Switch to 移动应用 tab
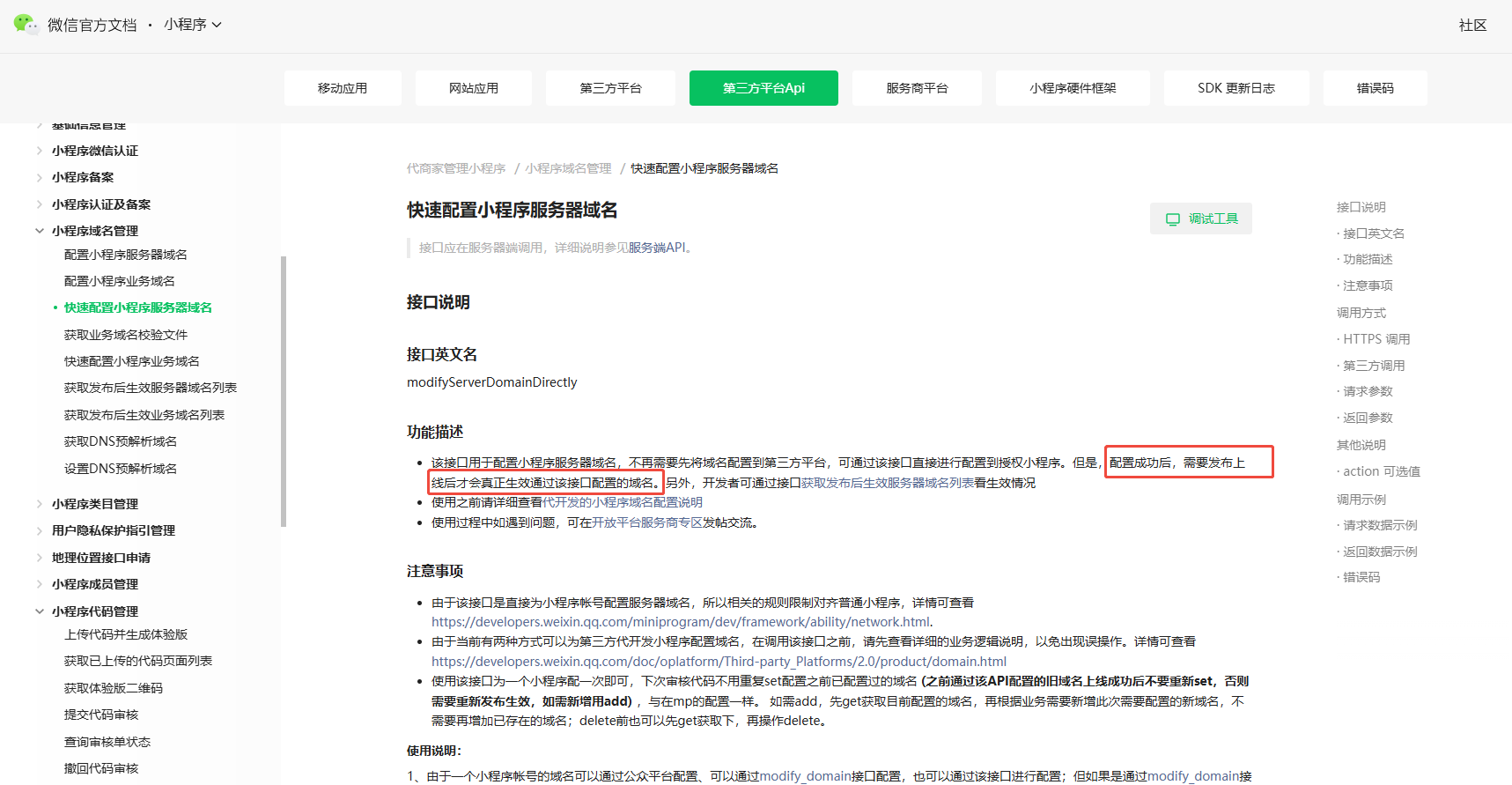The image size is (1512, 785). pos(343,88)
